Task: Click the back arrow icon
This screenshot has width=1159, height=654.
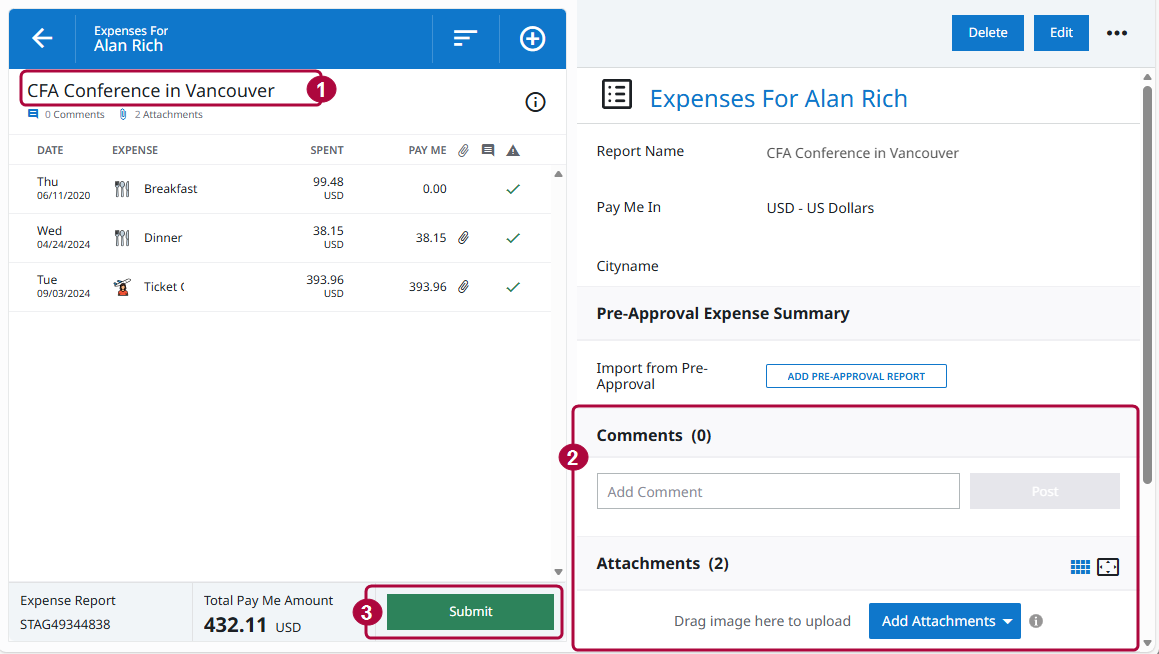Action: click(42, 38)
